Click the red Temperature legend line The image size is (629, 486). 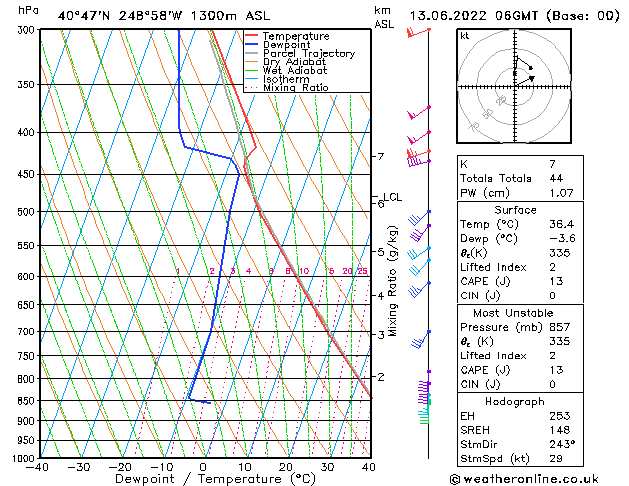pos(252,36)
